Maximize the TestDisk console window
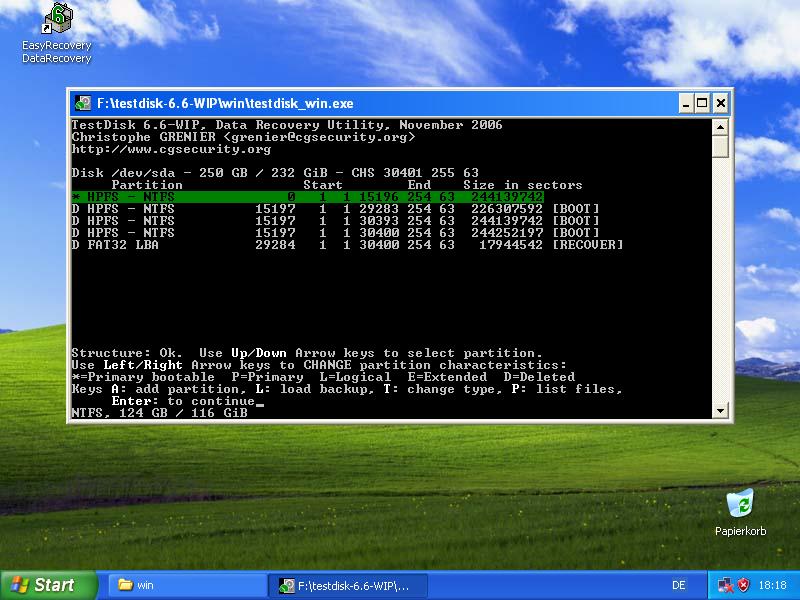Screen dimensions: 800x600 [x=702, y=104]
